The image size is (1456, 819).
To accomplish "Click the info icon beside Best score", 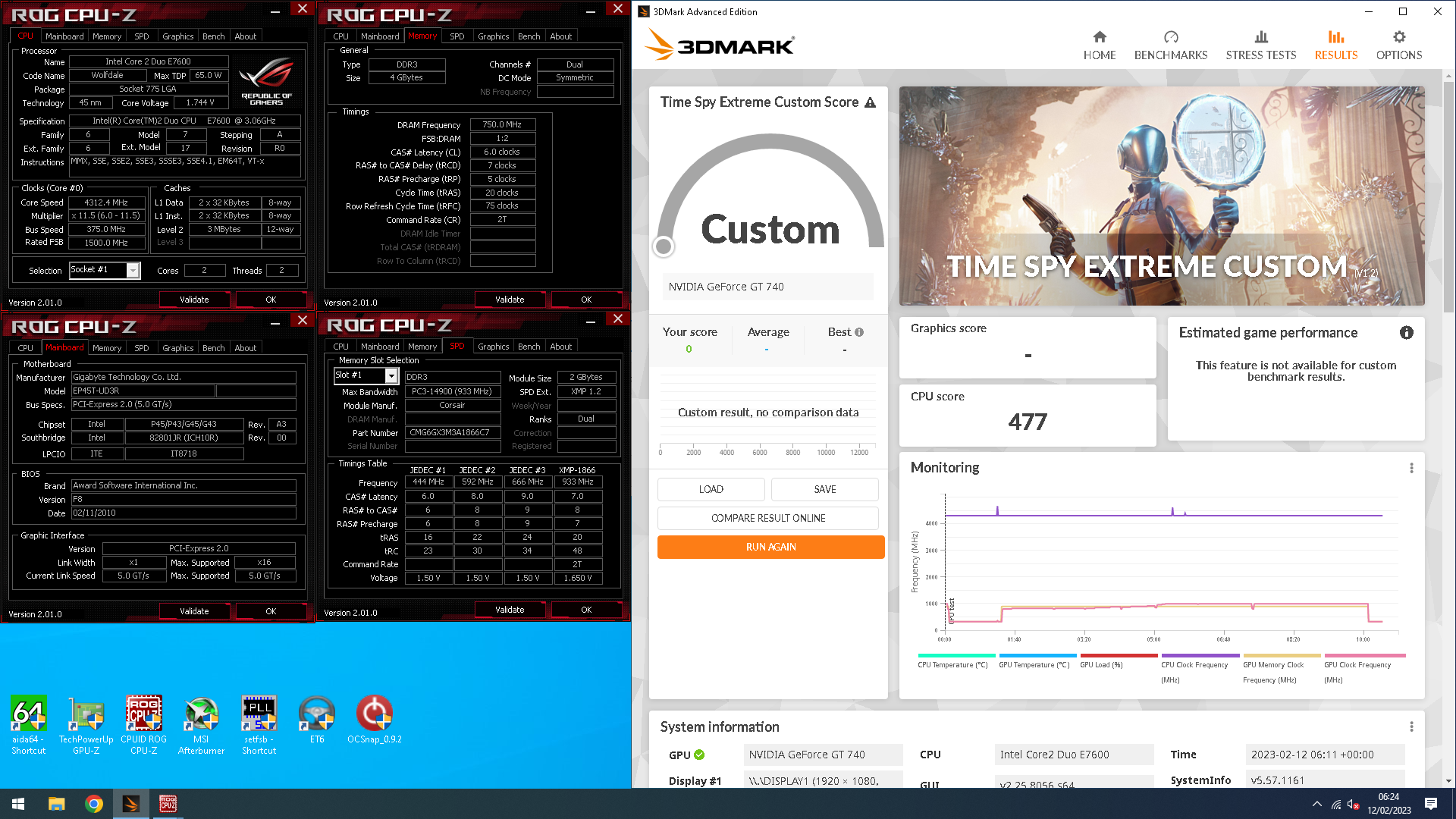I will click(x=858, y=332).
